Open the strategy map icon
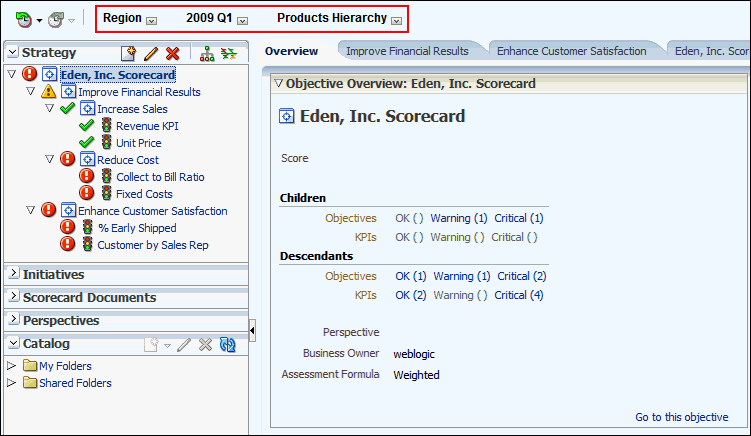Image resolution: width=751 pixels, height=436 pixels. (x=229, y=53)
